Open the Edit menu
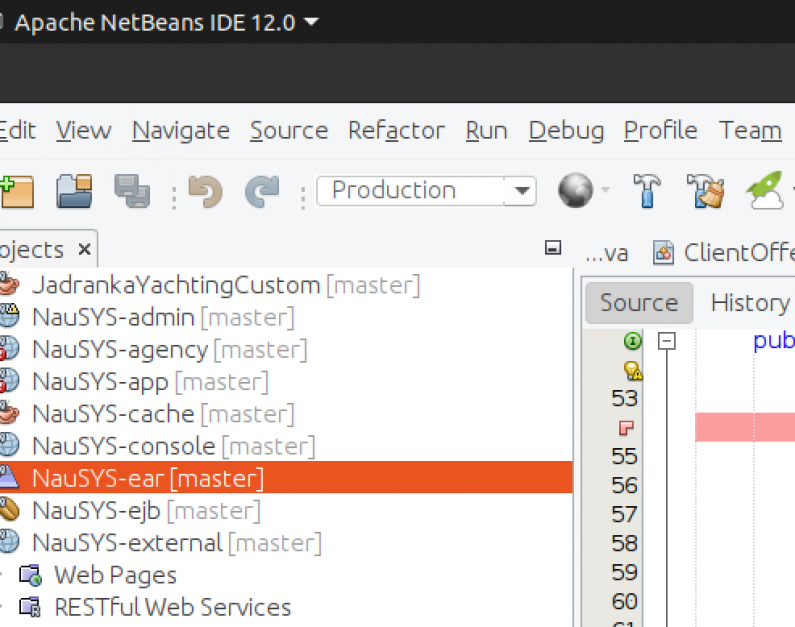 coord(17,130)
